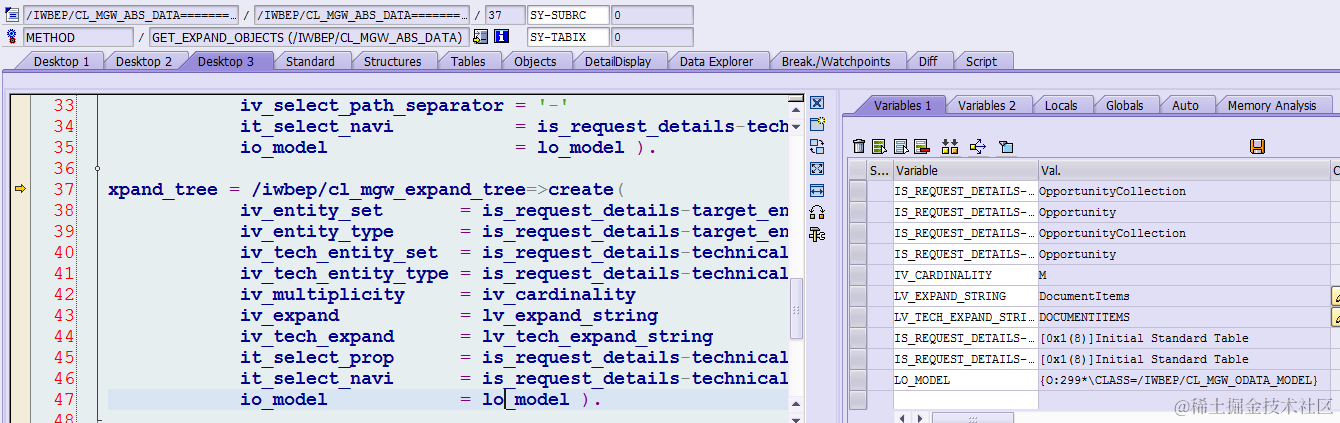Viewport: 1340px width, 423px height.
Task: Click the gear icon beside METHOD field
Action: (x=11, y=37)
